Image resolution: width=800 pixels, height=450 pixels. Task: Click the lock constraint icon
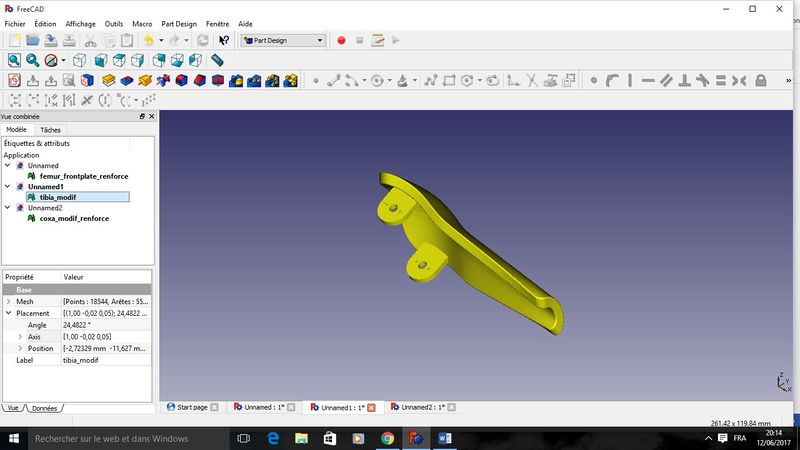760,80
